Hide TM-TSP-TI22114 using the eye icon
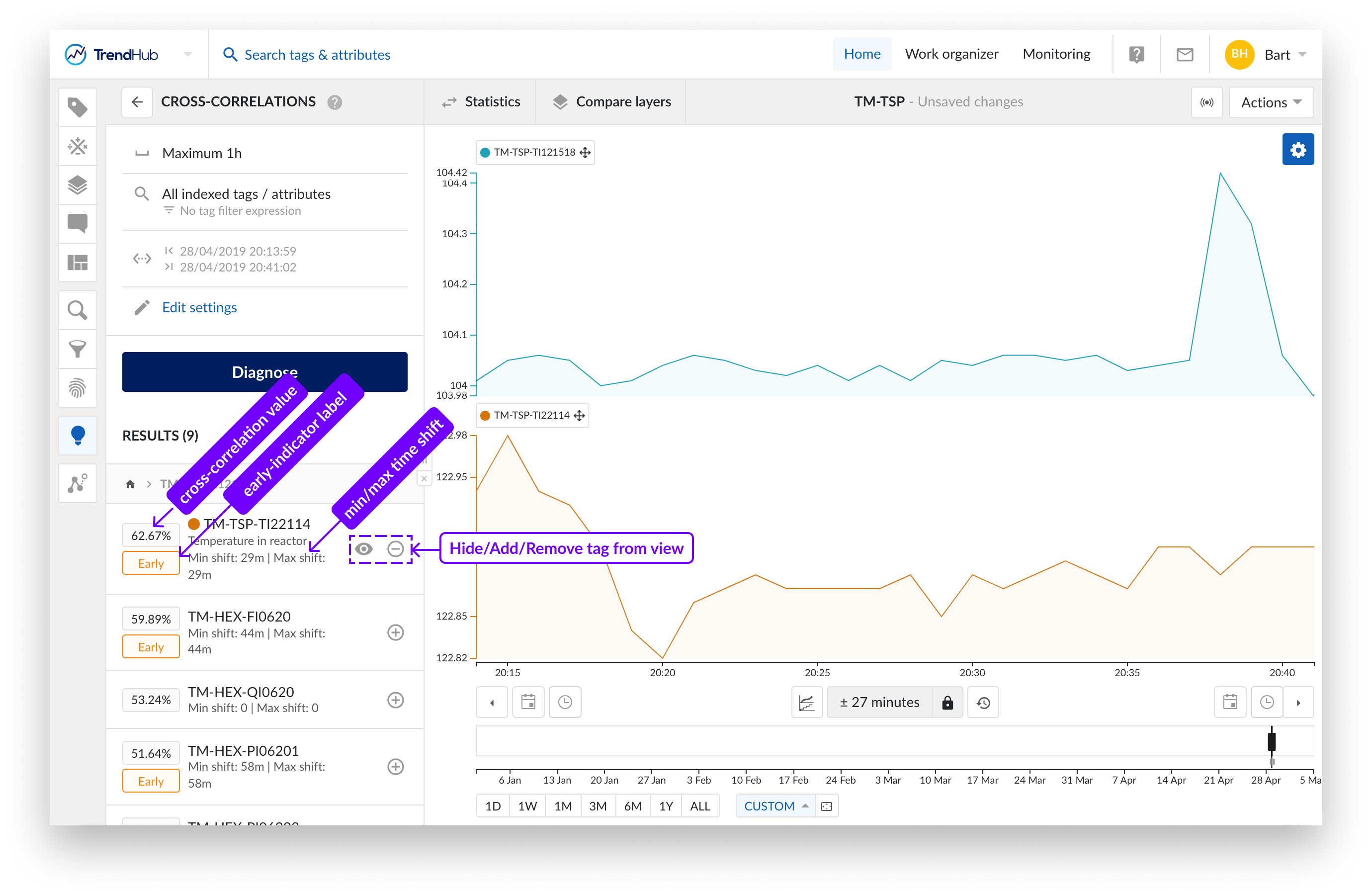Viewport: 1372px width, 895px height. point(364,548)
